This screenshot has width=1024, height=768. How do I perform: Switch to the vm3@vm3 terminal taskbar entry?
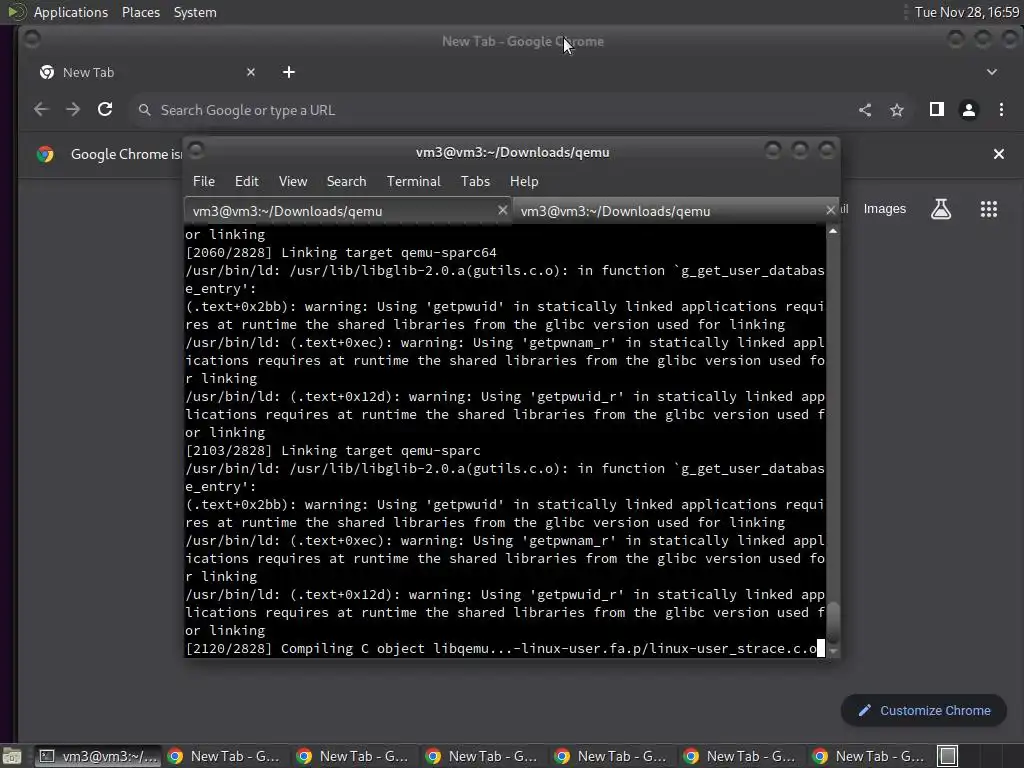tap(97, 756)
